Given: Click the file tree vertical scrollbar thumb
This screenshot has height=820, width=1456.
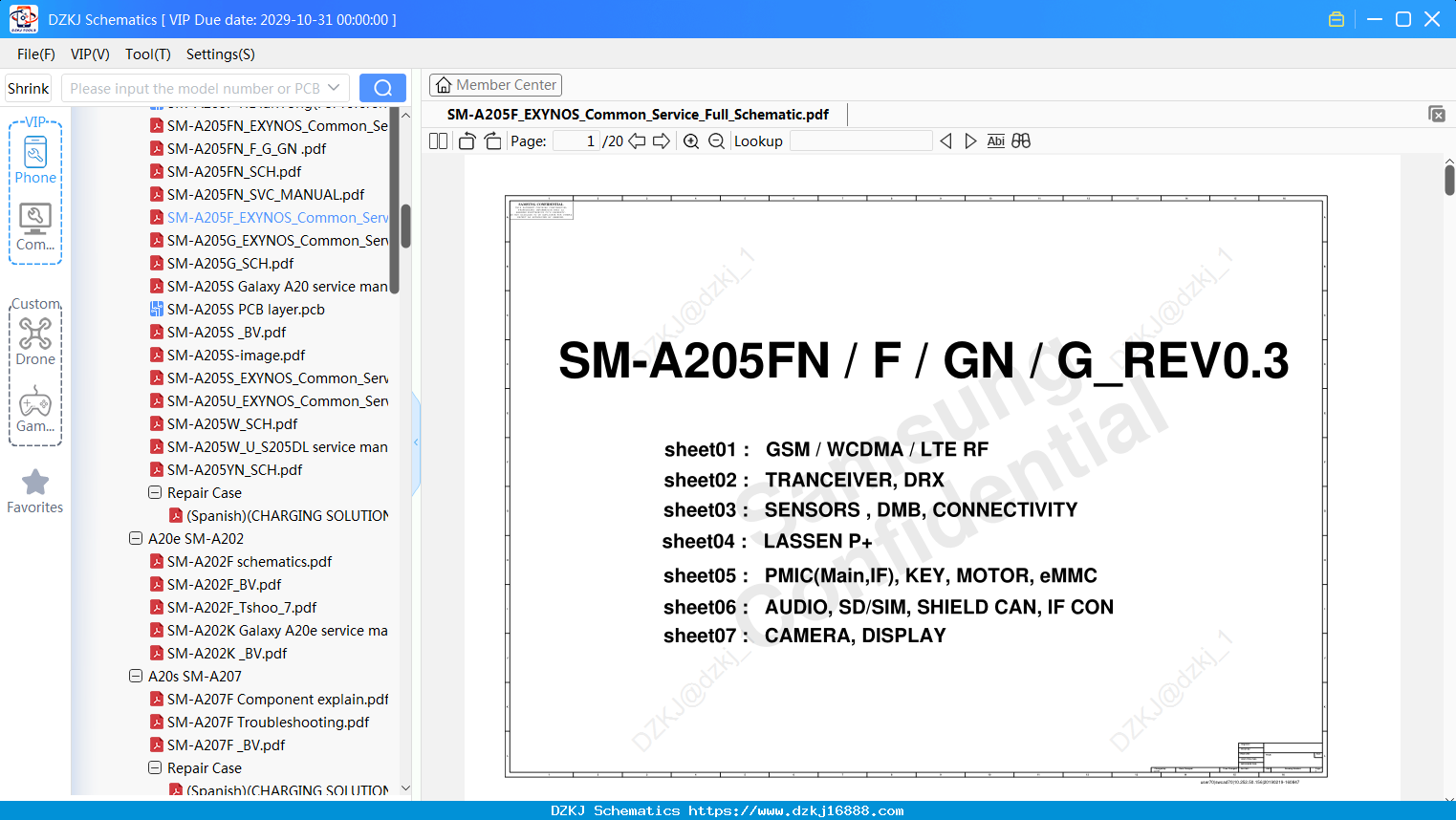Looking at the screenshot, I should [x=405, y=226].
